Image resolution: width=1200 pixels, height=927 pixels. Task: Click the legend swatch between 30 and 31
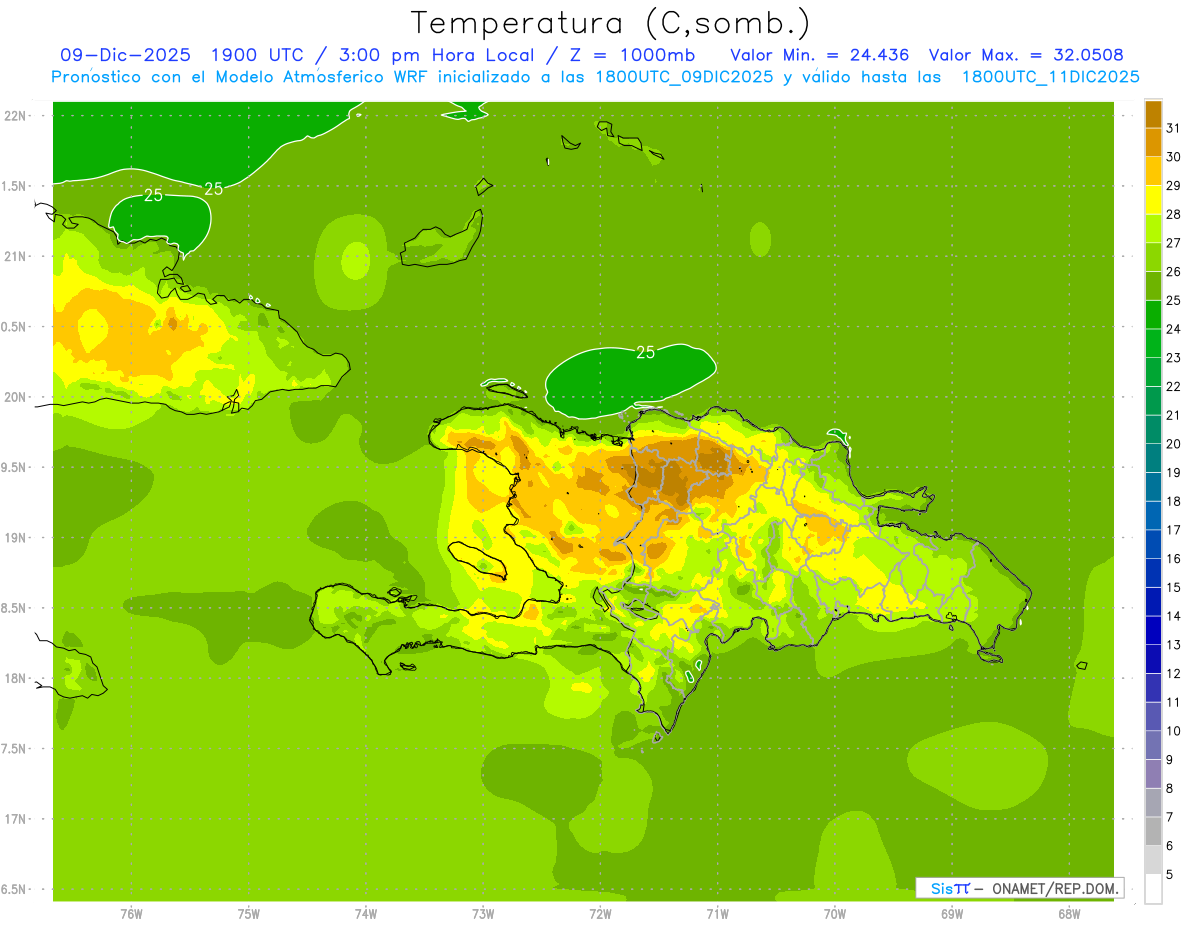(1153, 142)
